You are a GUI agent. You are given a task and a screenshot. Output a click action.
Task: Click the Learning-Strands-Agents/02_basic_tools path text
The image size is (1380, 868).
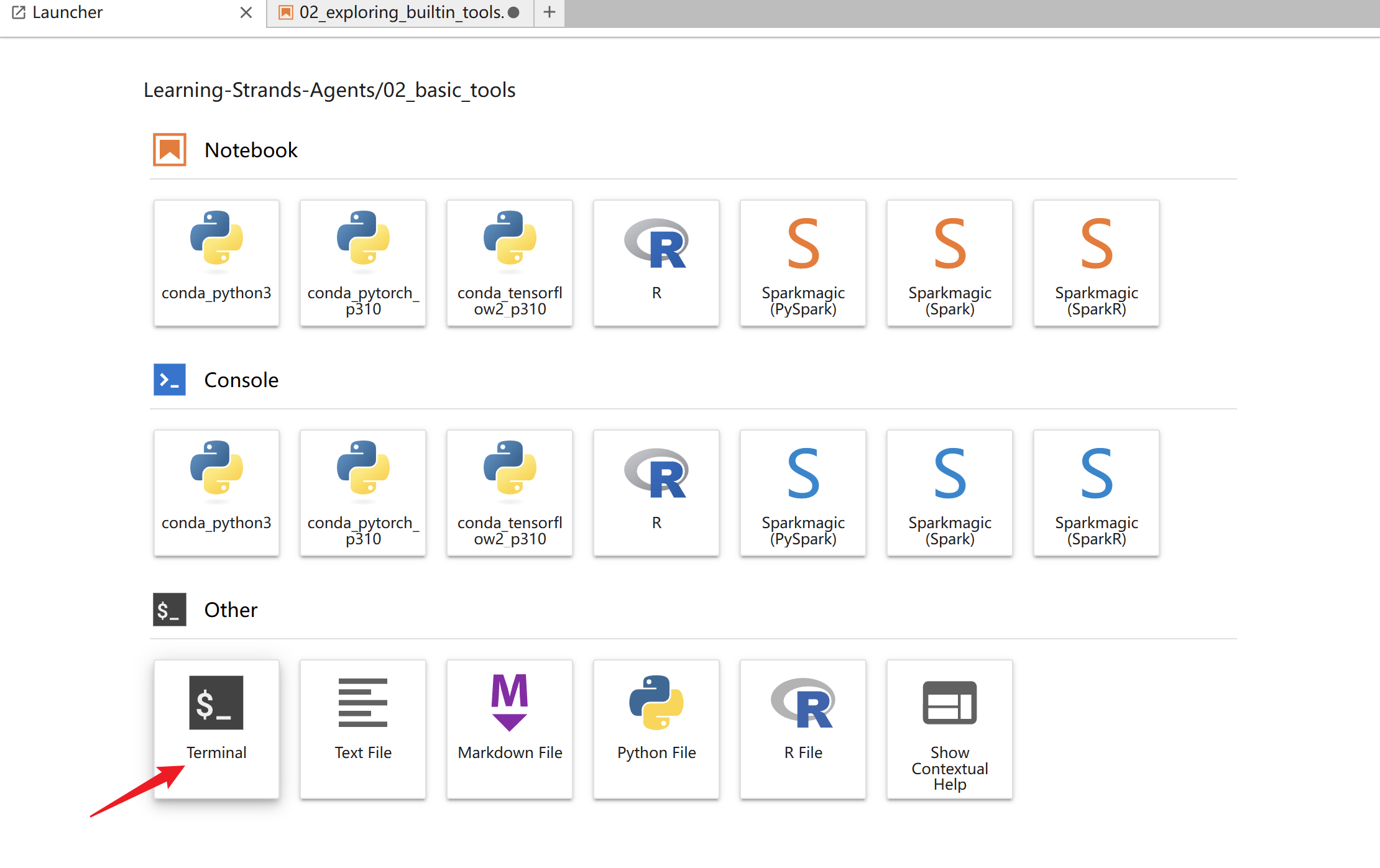[x=329, y=90]
